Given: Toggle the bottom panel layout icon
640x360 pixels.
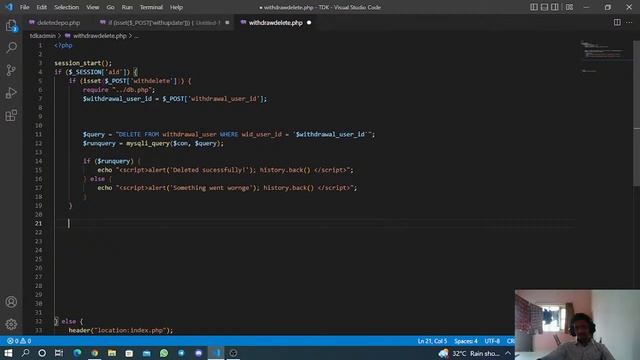Looking at the screenshot, I should 544,7.
